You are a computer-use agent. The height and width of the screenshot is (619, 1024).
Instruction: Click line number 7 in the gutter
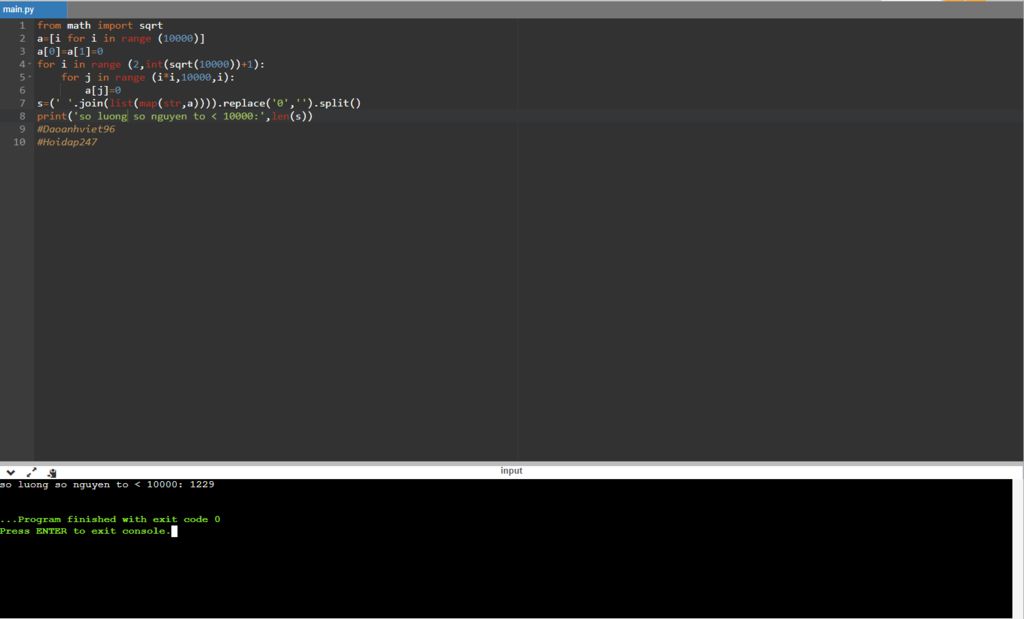pos(22,103)
